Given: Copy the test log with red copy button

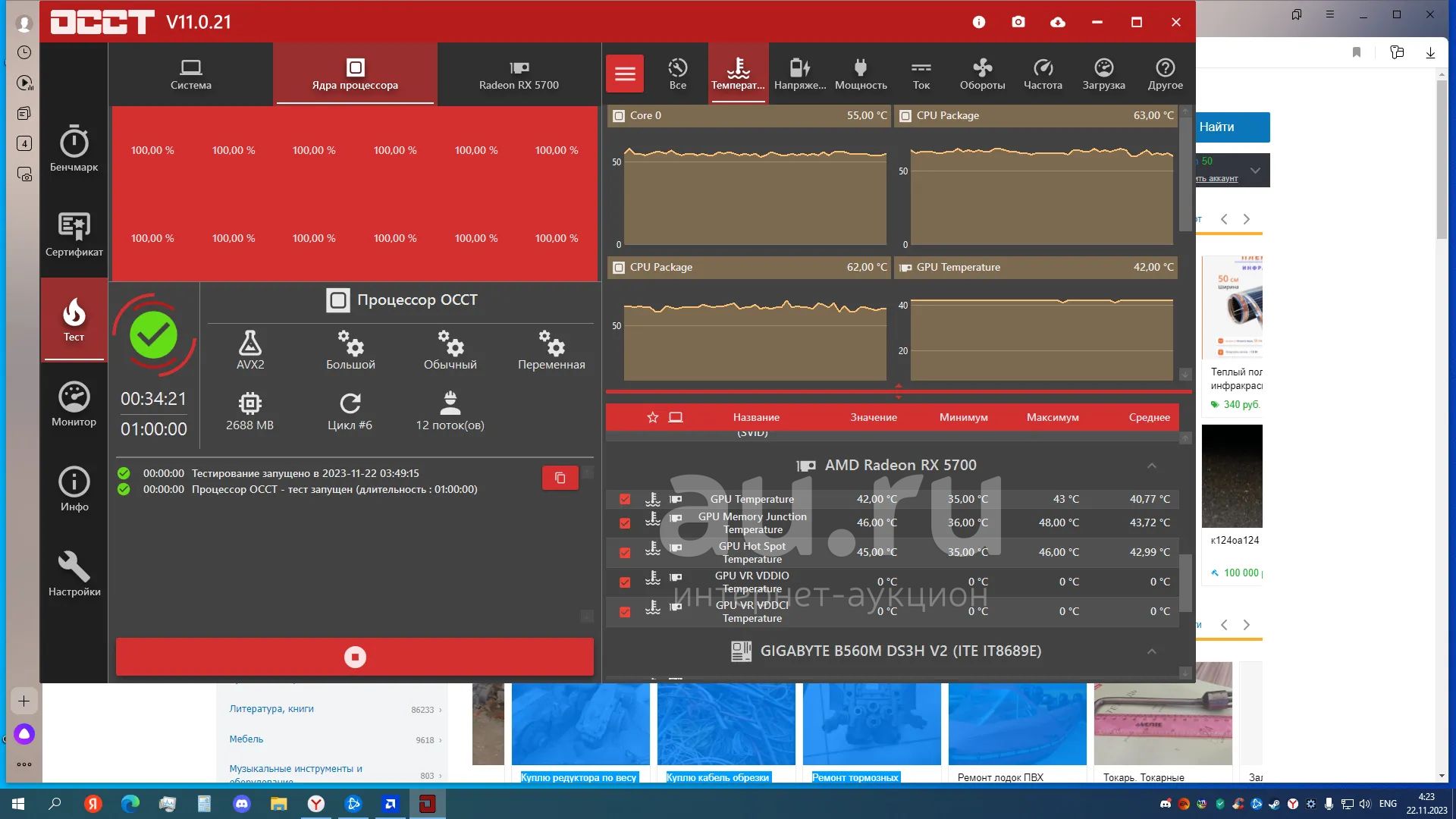Looking at the screenshot, I should pos(560,478).
